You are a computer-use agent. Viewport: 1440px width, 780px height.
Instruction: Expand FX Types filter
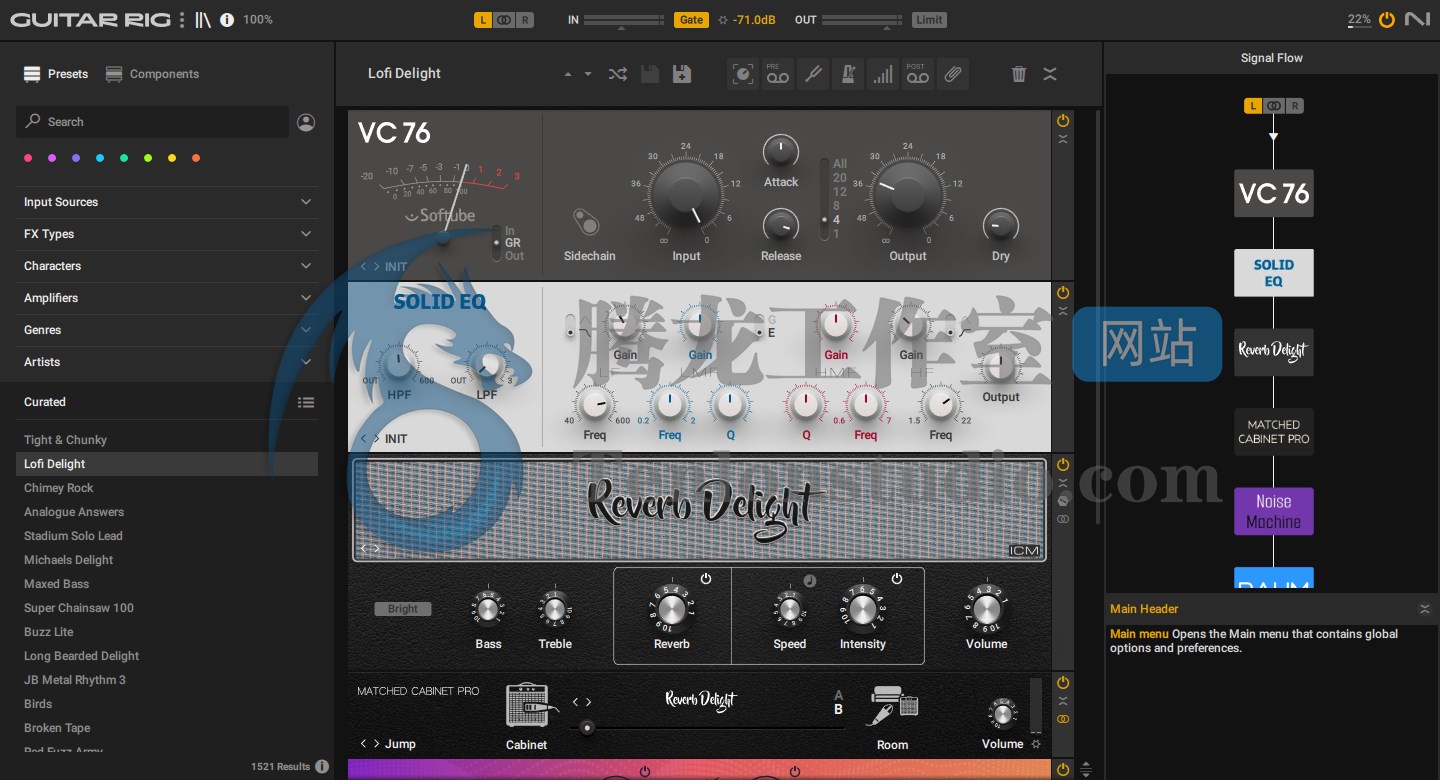[x=167, y=234]
